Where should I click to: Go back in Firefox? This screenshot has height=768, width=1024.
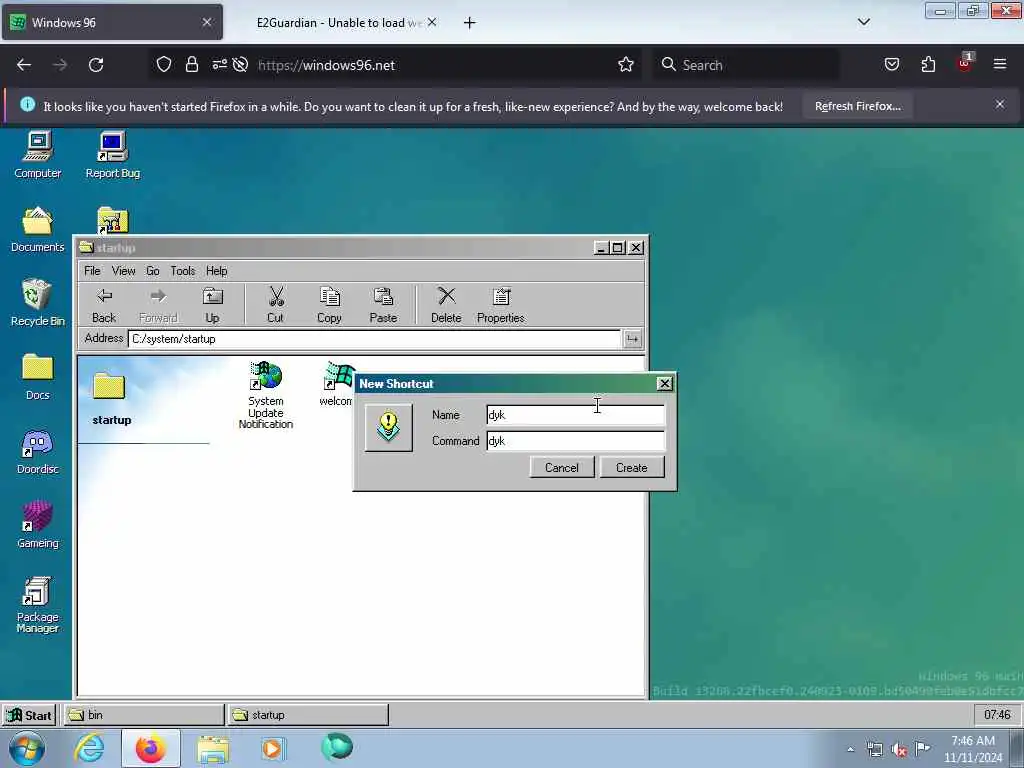[24, 65]
